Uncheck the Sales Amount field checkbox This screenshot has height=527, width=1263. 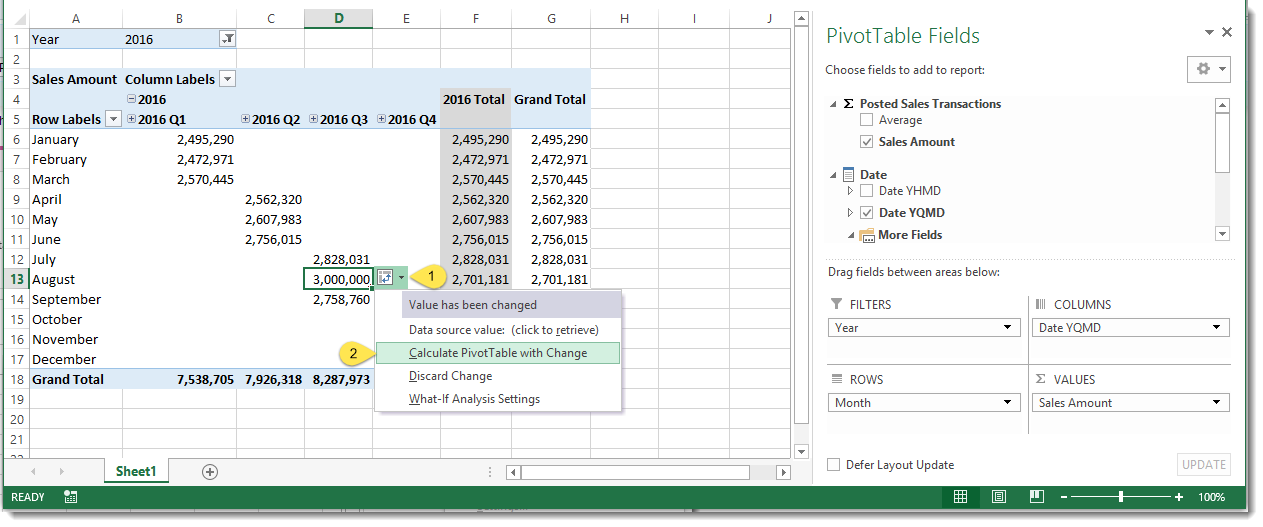tap(866, 142)
